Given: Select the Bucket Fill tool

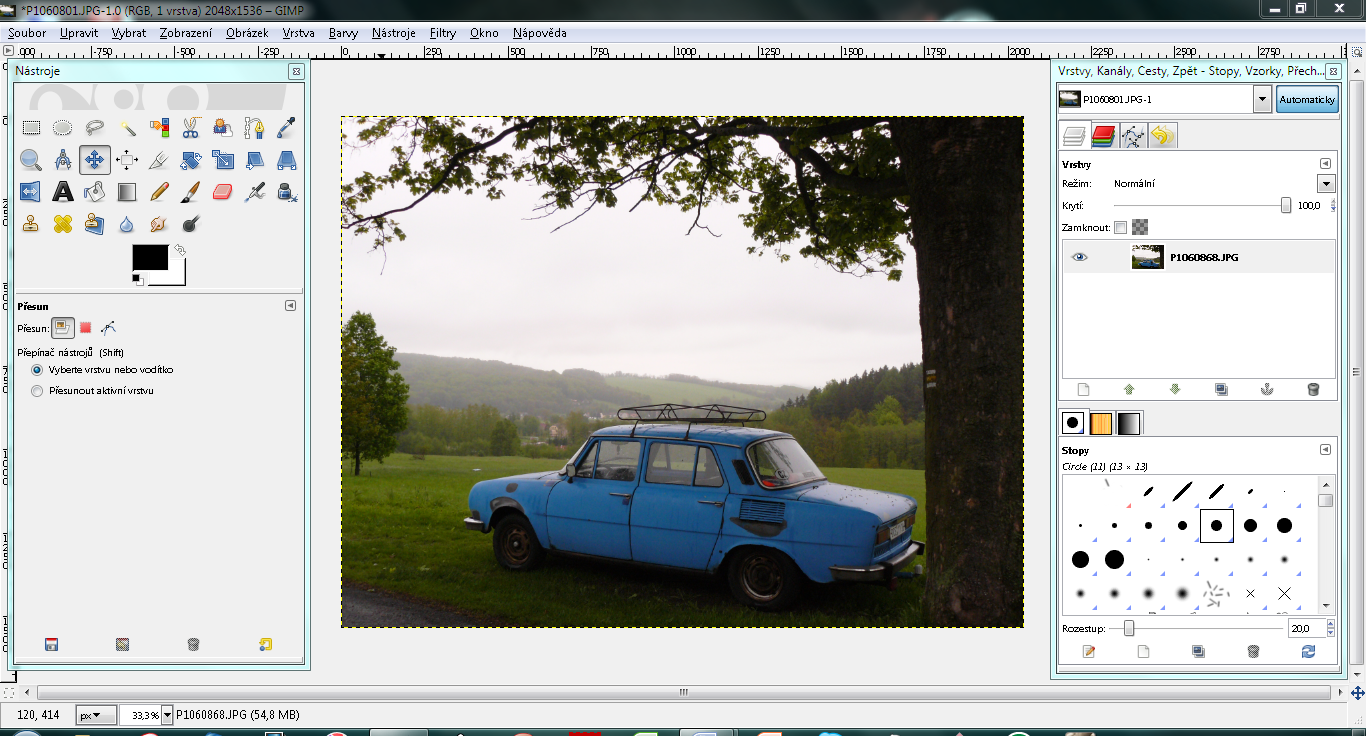Looking at the screenshot, I should (95, 191).
